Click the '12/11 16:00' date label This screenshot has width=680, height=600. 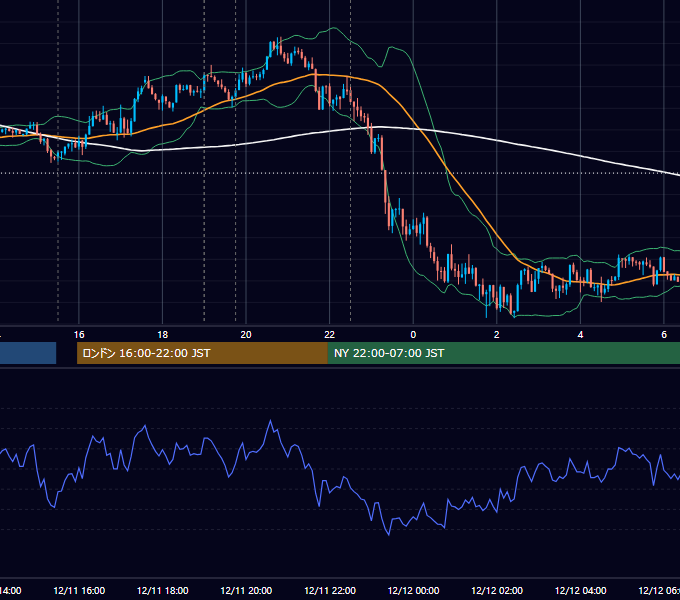[79, 591]
